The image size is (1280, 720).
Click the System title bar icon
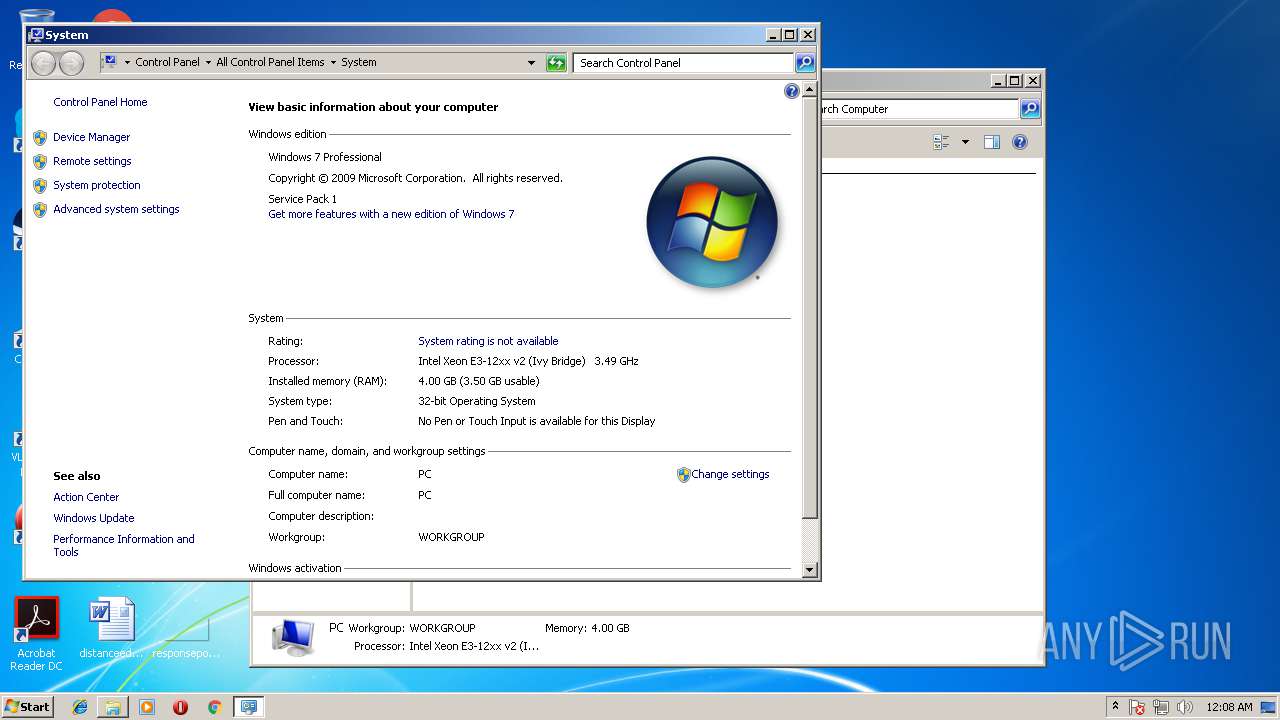37,34
